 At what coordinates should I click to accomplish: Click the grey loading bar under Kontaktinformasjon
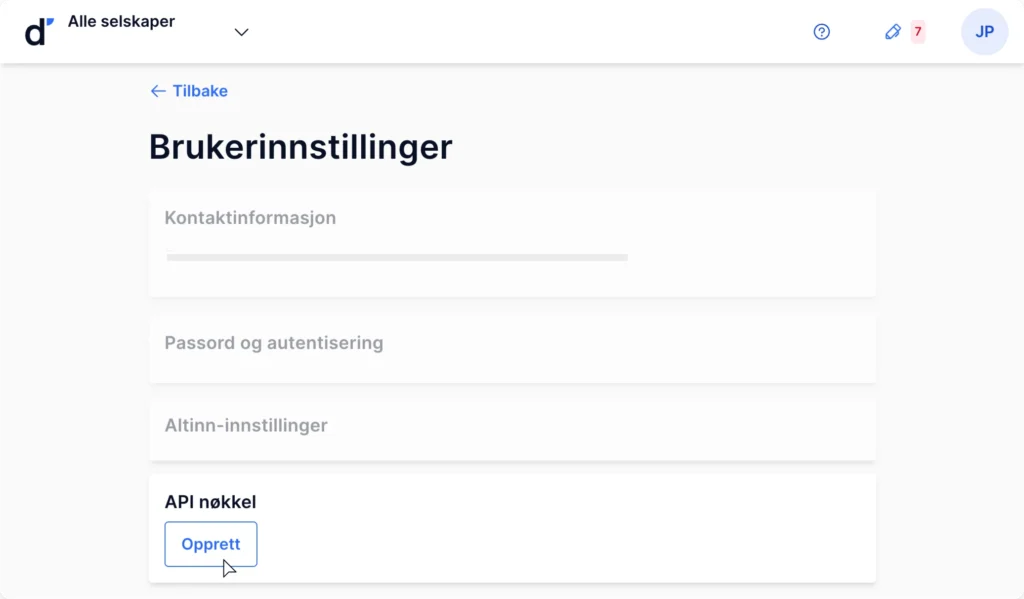coord(397,257)
